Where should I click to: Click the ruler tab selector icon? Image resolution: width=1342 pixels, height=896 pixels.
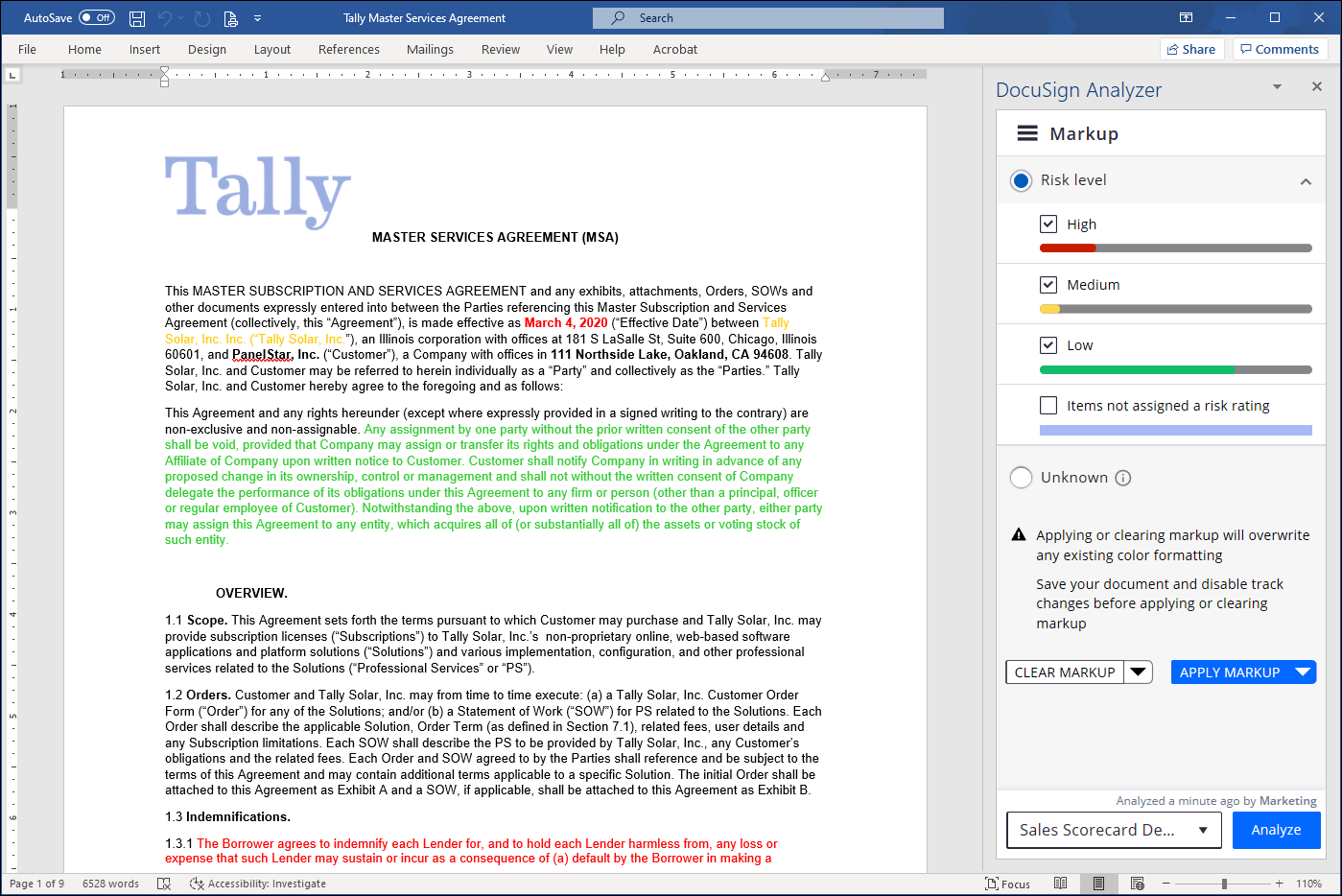tap(12, 74)
